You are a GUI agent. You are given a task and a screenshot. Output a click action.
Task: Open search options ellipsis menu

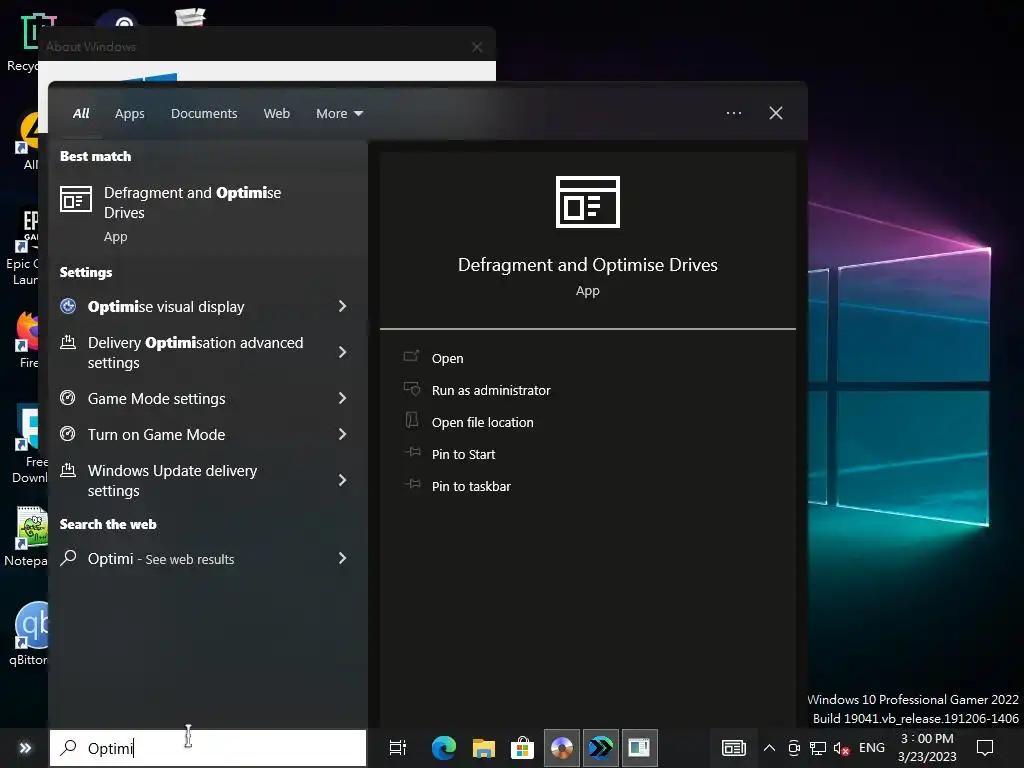tap(734, 113)
